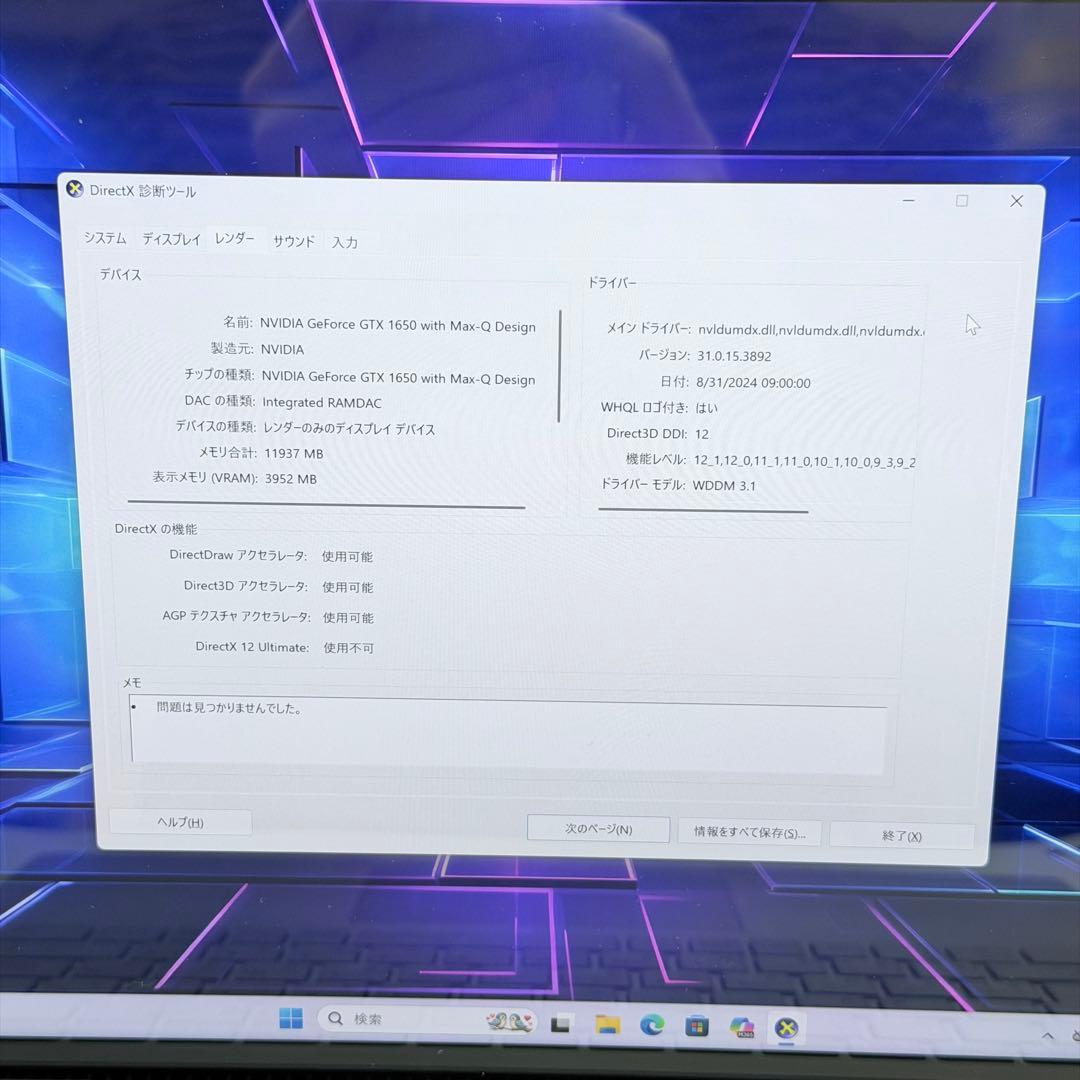Image resolution: width=1080 pixels, height=1080 pixels.
Task: Click driver version 31.0.15.3892
Action: (x=734, y=356)
